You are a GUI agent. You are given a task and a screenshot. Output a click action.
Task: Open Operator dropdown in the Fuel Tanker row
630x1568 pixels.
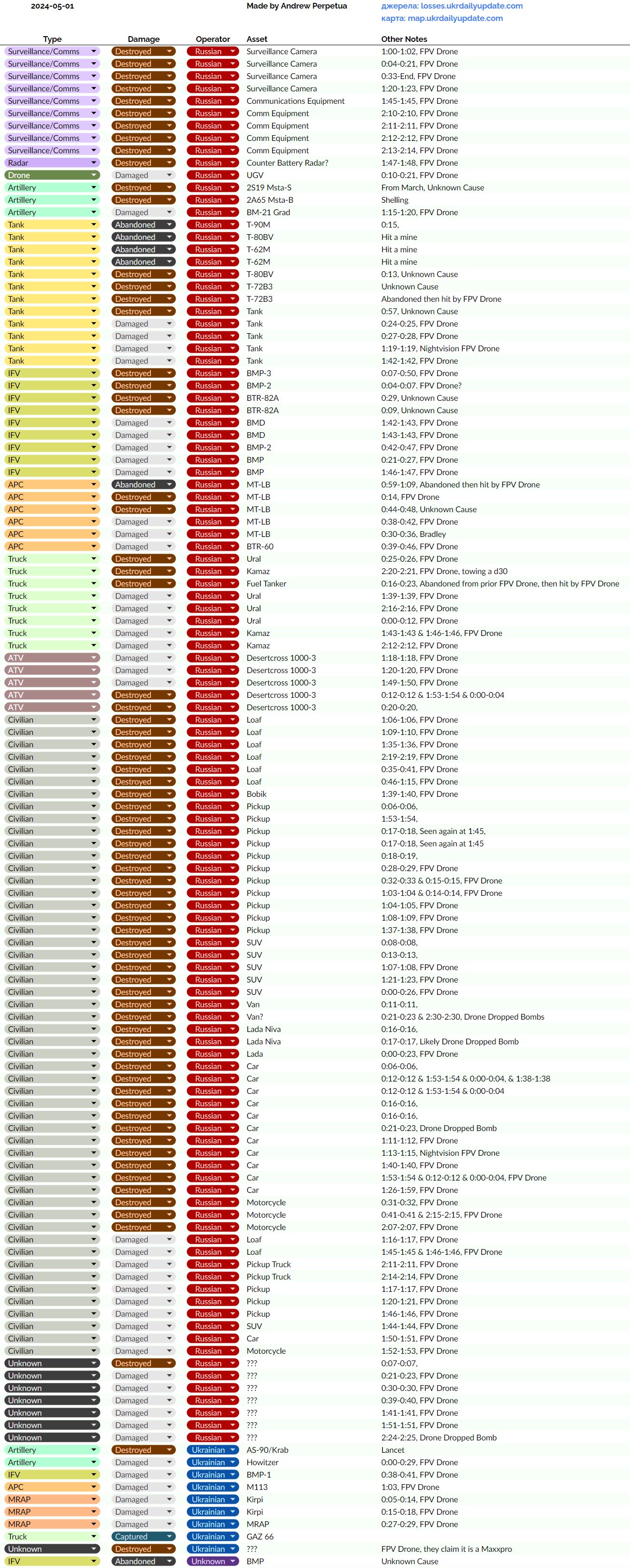pyautogui.click(x=213, y=584)
